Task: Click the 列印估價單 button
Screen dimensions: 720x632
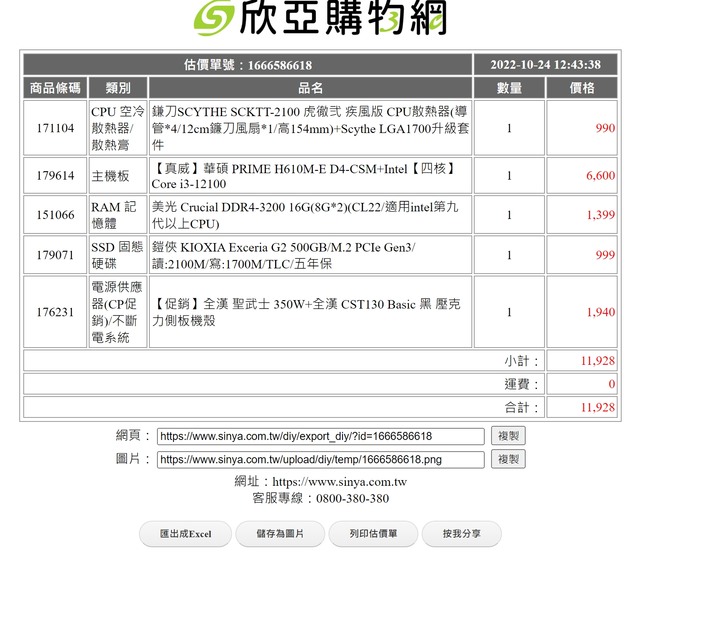Action: pyautogui.click(x=373, y=534)
